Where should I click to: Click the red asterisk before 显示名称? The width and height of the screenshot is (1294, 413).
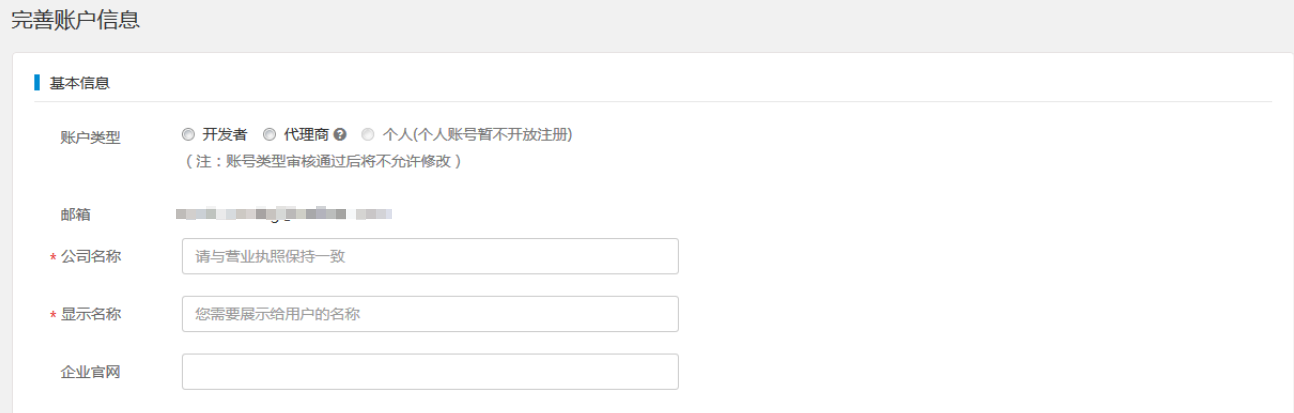[x=53, y=317]
